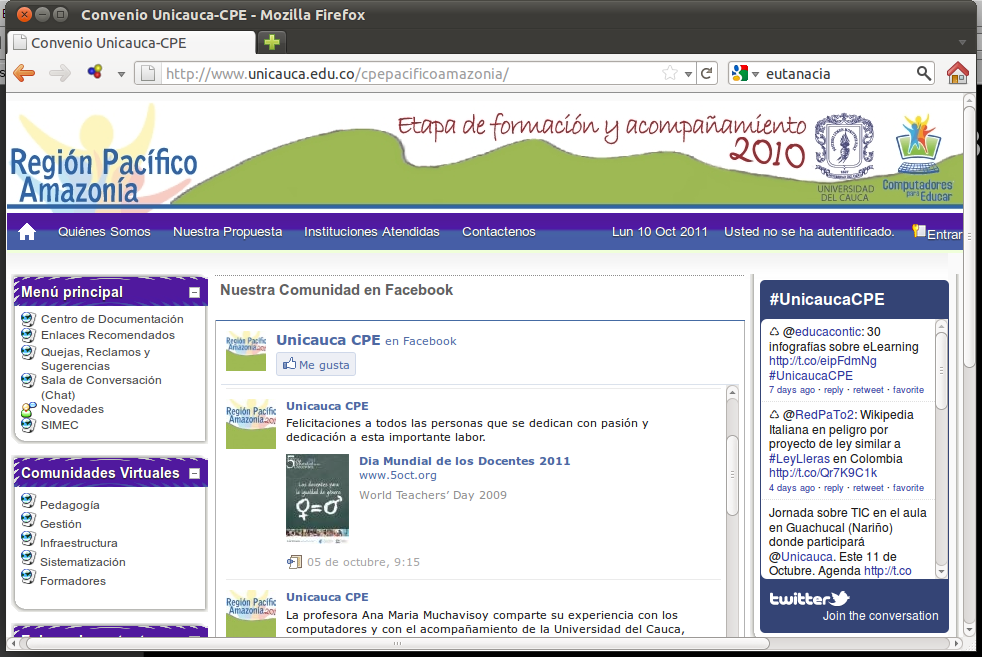Image resolution: width=982 pixels, height=657 pixels.
Task: Bookmark page using star icon
Action: pos(670,73)
